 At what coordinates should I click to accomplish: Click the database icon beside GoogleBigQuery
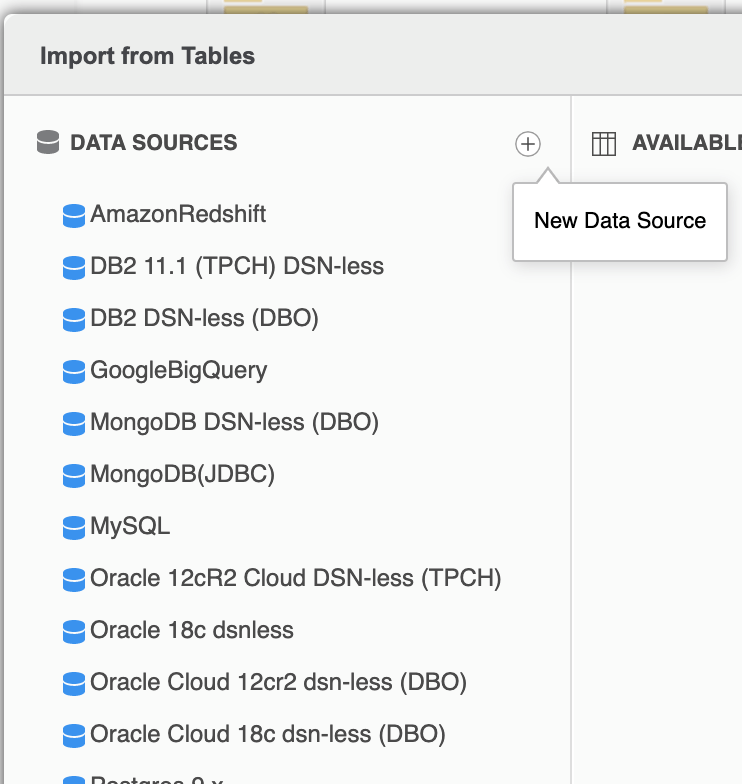(x=74, y=372)
